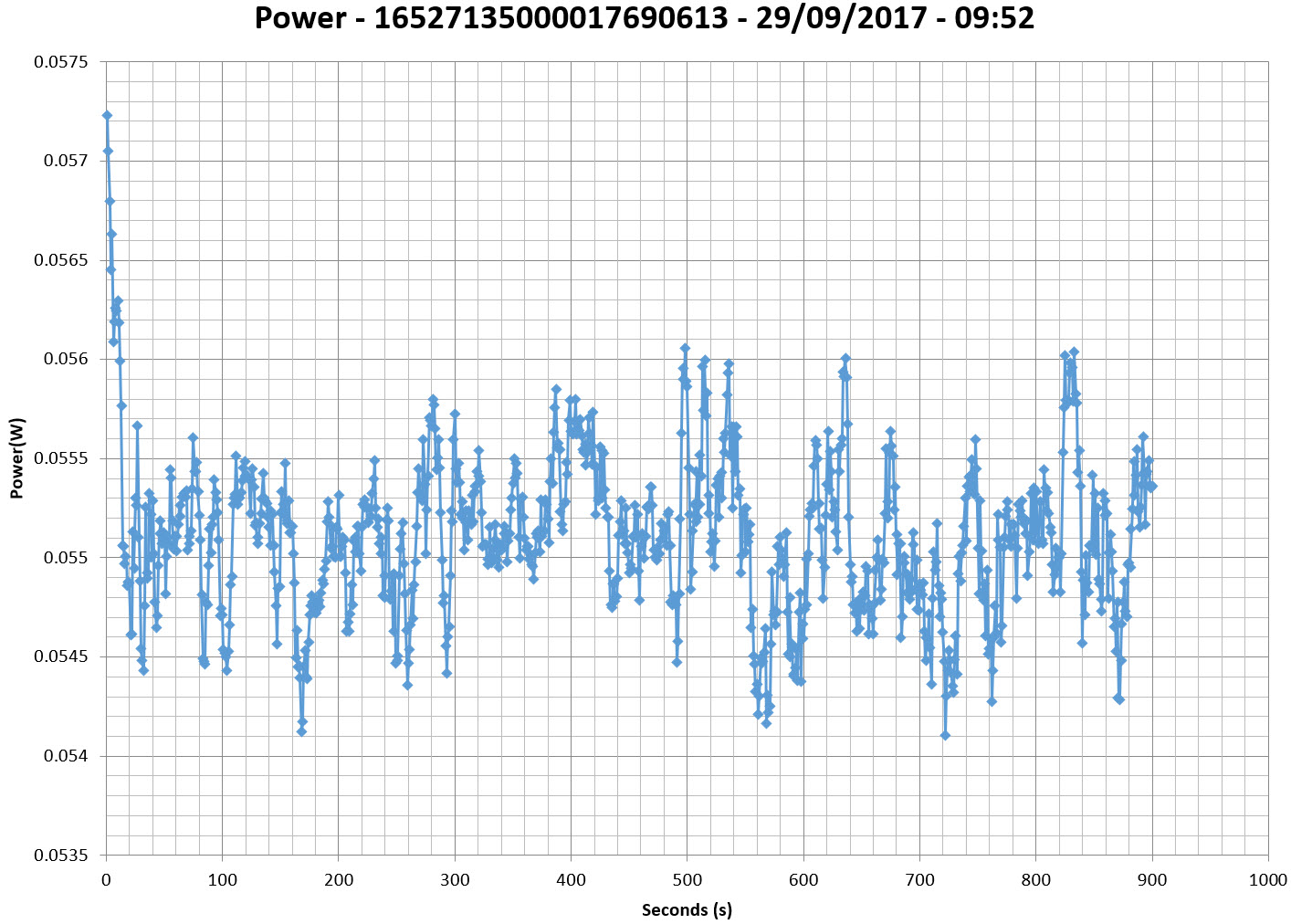Image resolution: width=1291 pixels, height=924 pixels.
Task: Select the "Seconds (s)" horizontal axis title
Action: (687, 909)
